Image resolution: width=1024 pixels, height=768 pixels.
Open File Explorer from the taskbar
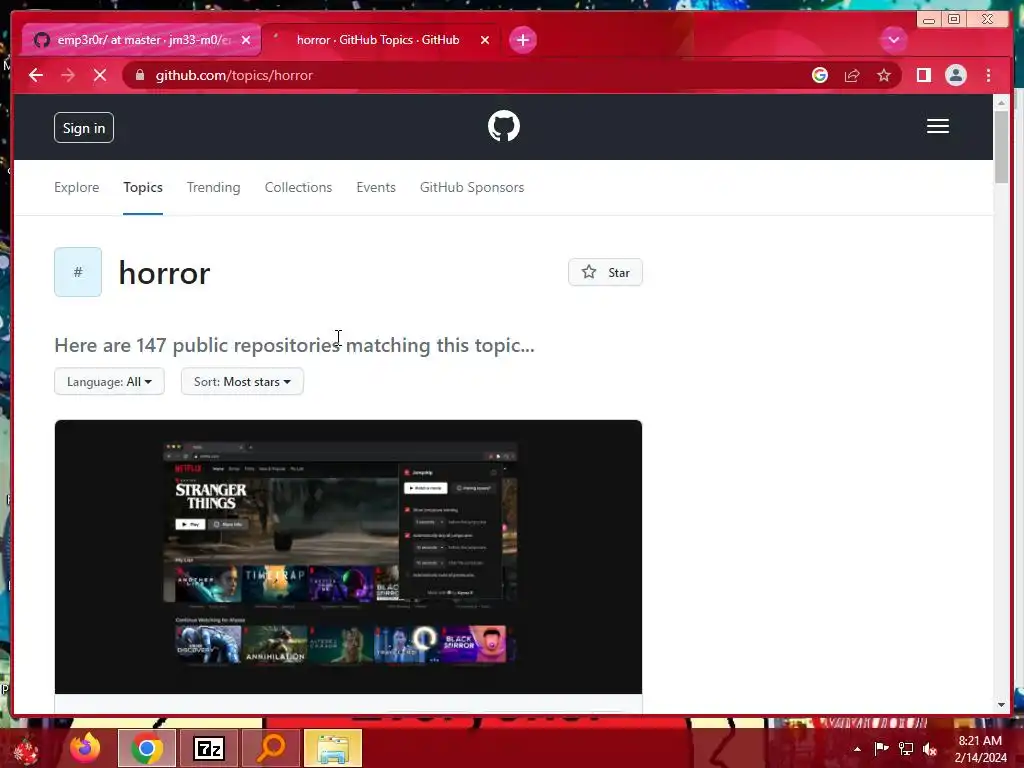(x=333, y=748)
